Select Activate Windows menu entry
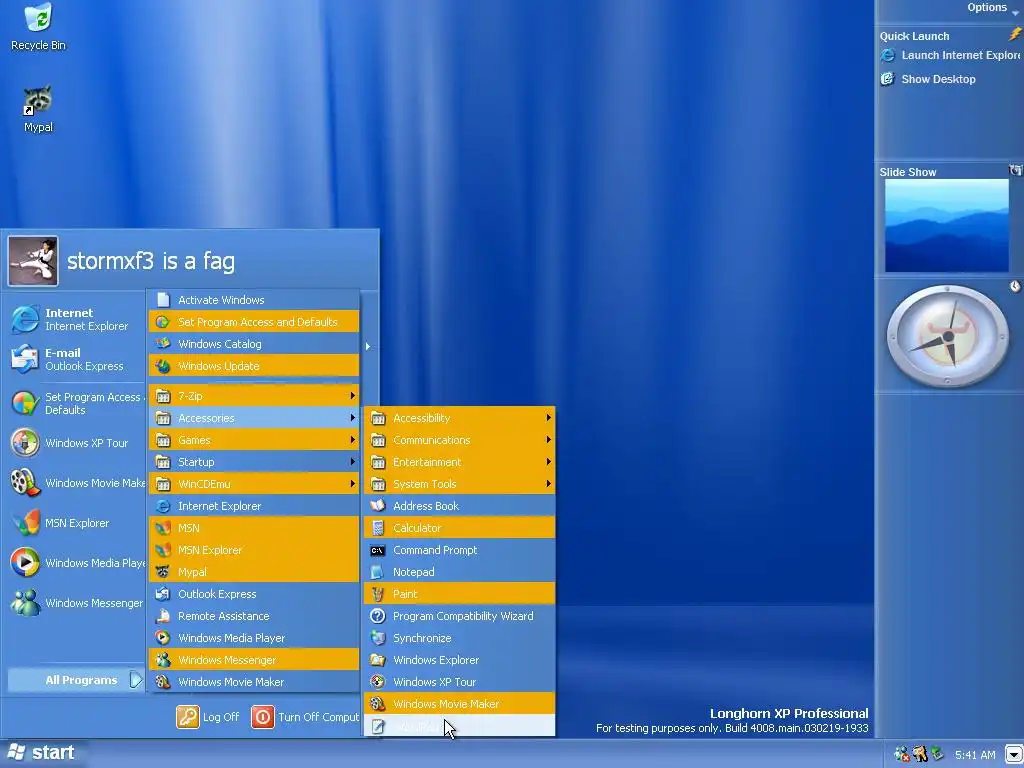 (254, 300)
